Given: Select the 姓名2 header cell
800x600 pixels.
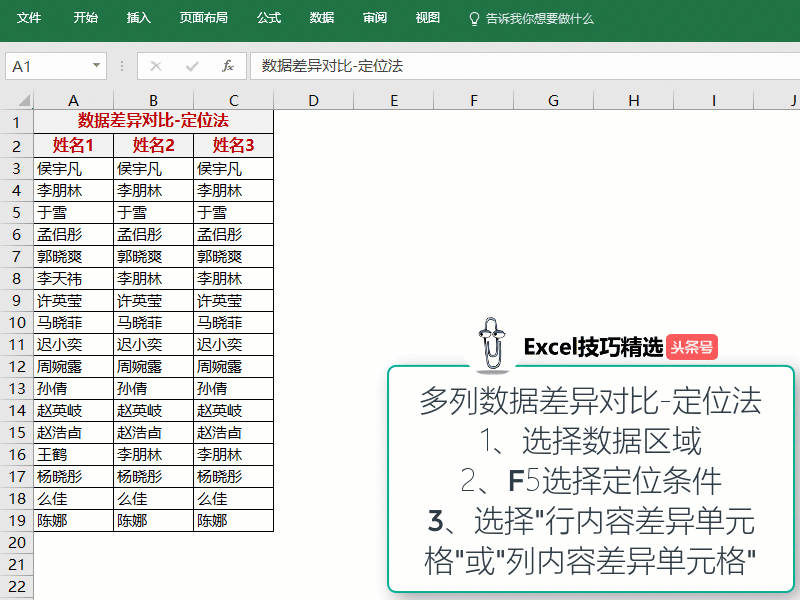Looking at the screenshot, I should (x=154, y=145).
